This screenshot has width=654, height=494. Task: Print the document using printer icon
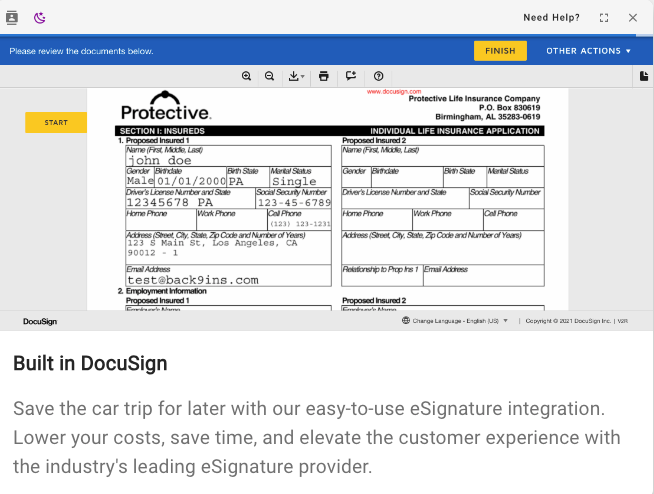coord(323,76)
